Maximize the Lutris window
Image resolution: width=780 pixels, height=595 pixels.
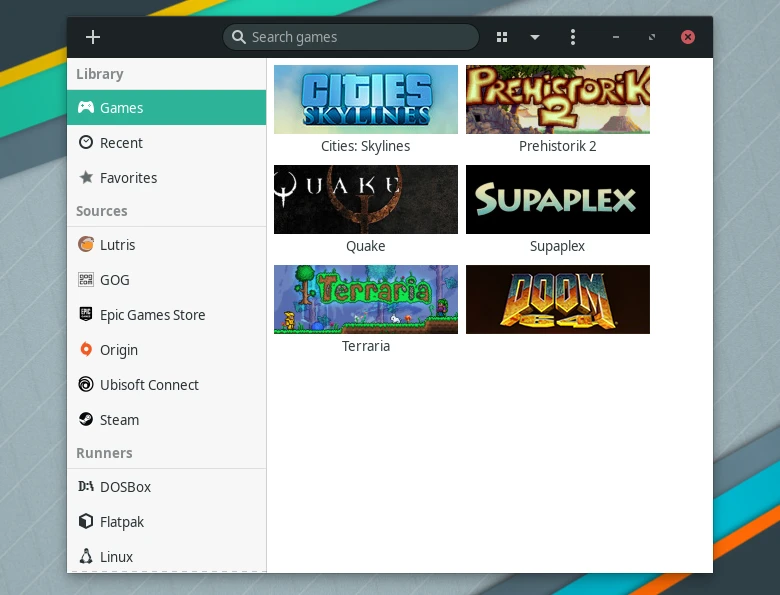[652, 37]
